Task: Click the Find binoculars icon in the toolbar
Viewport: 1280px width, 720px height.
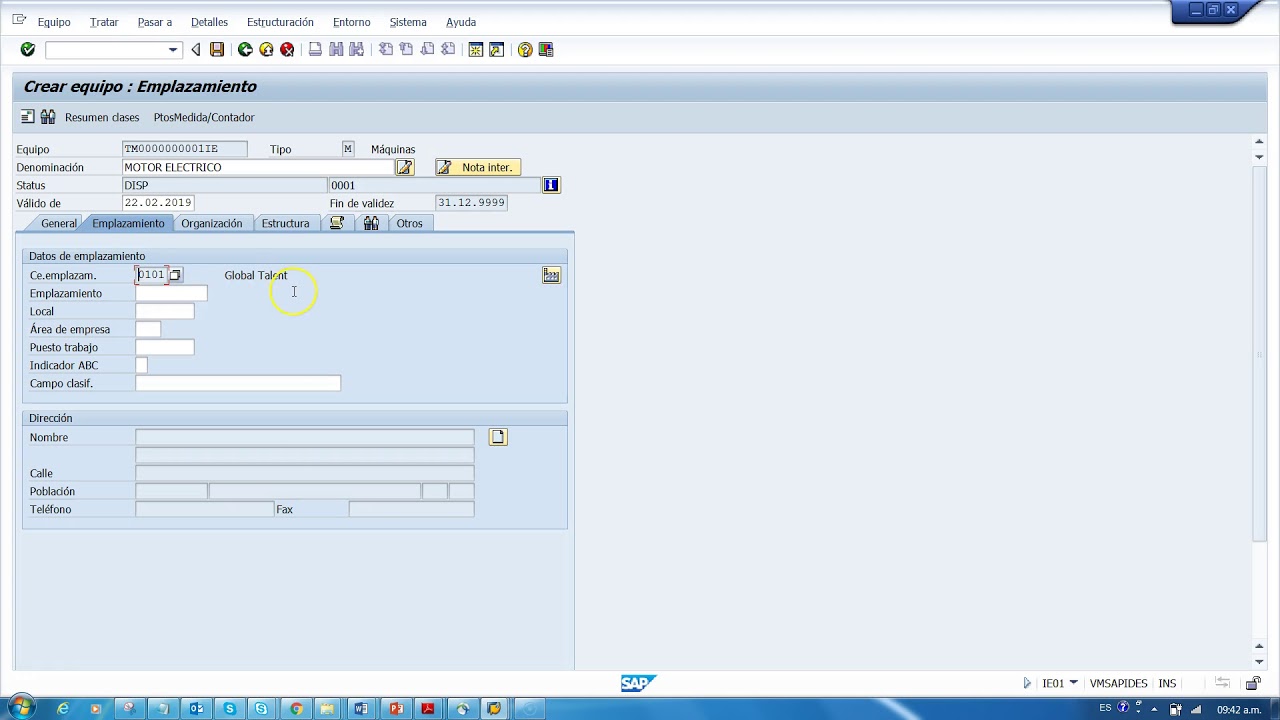Action: pyautogui.click(x=336, y=50)
